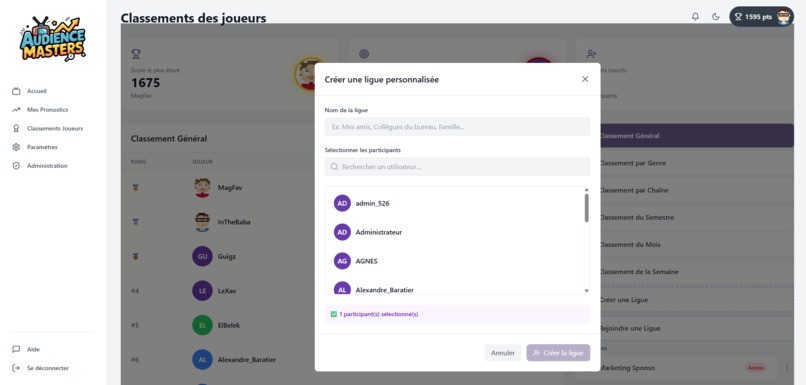Image resolution: width=806 pixels, height=385 pixels.
Task: Toggle dark mode moon icon
Action: [x=716, y=16]
